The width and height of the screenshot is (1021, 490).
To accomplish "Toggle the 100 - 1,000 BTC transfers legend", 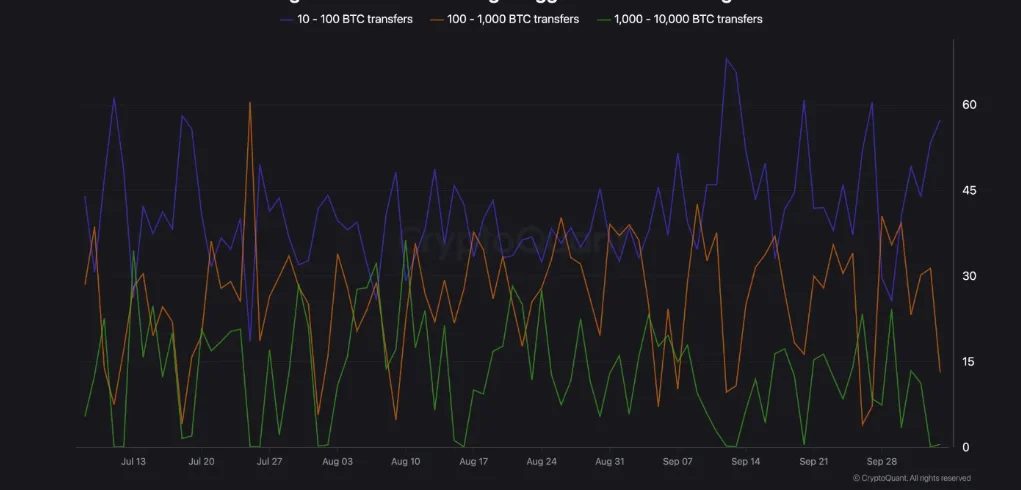I will click(505, 20).
